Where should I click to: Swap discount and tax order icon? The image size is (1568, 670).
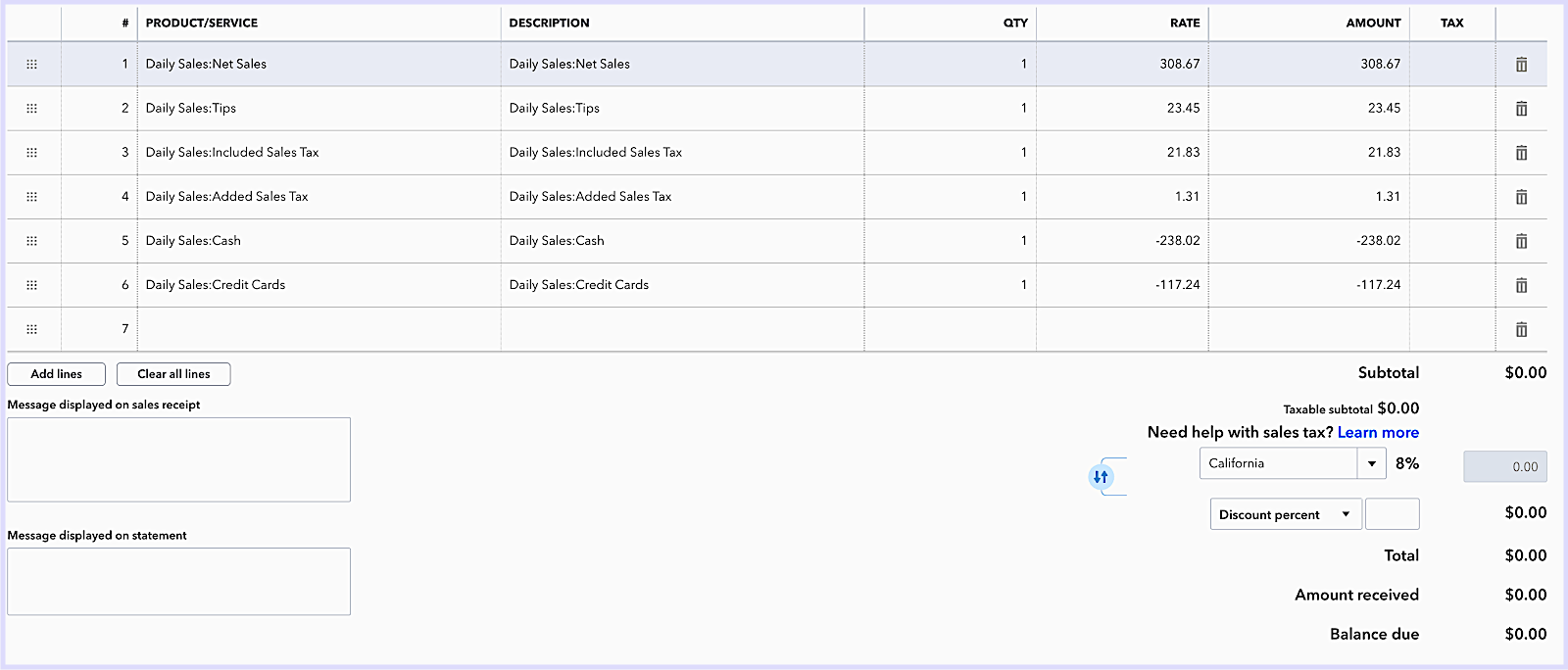pos(1101,477)
